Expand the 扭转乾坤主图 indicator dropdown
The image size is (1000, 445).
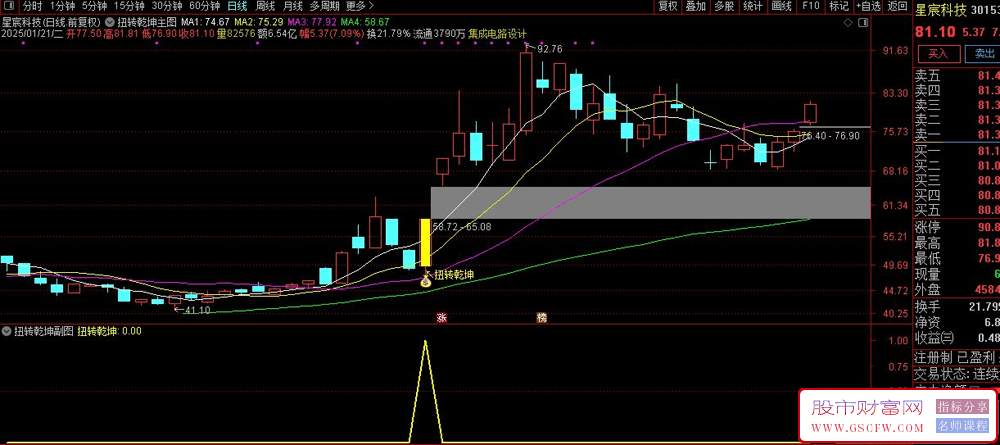click(x=112, y=20)
